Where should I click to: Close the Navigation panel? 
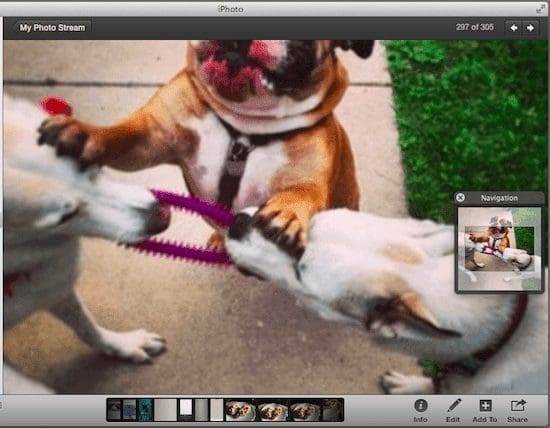pos(460,198)
